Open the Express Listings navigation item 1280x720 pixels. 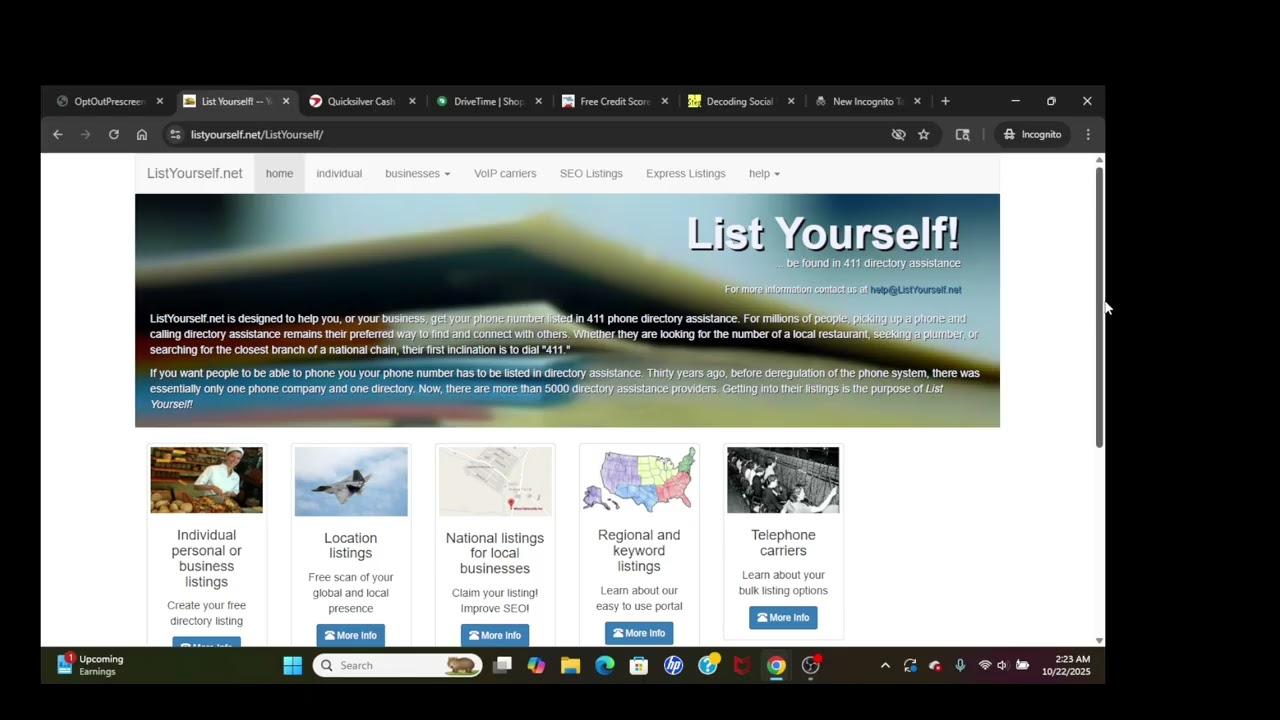(685, 173)
